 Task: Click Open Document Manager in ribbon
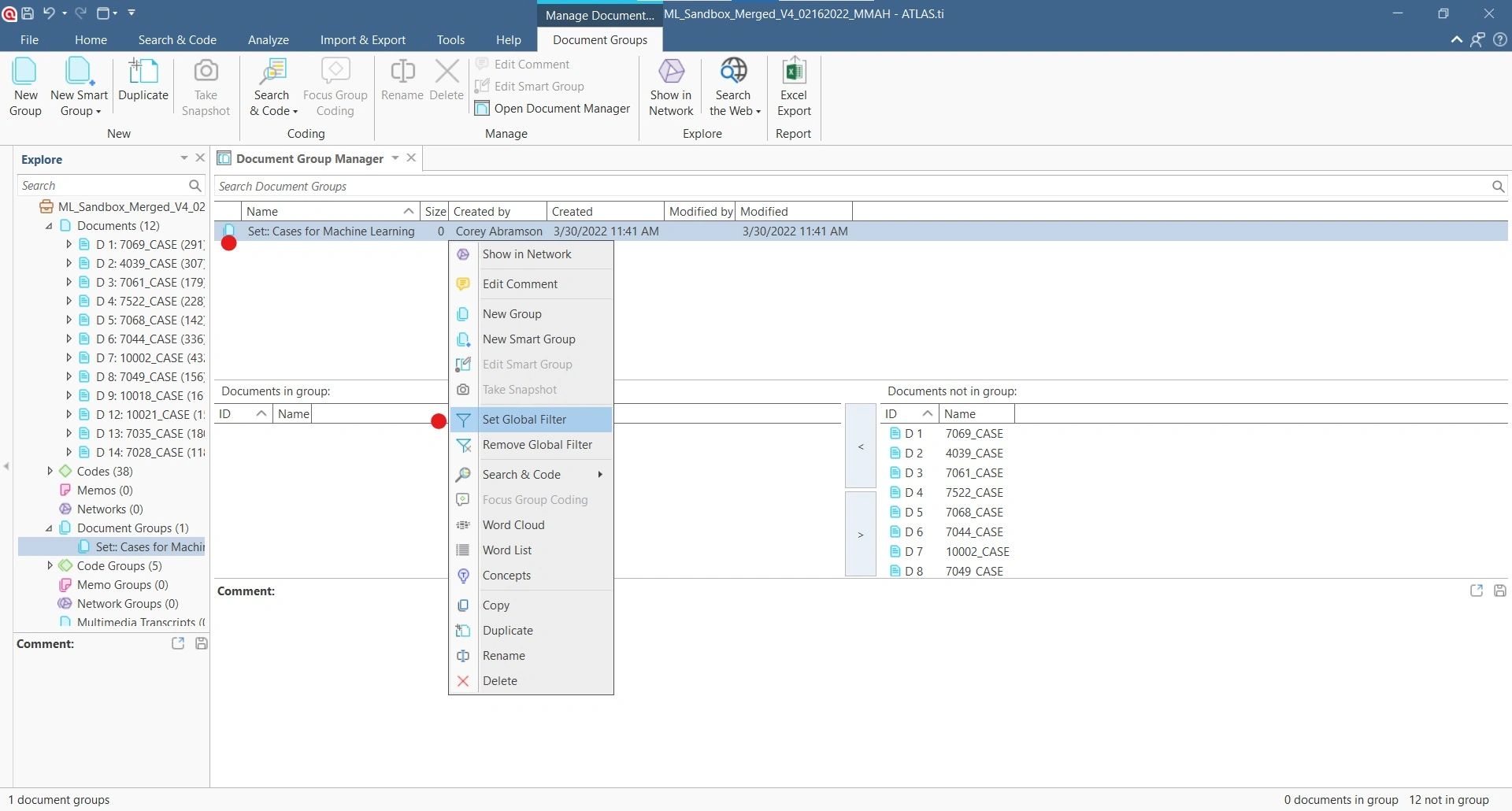[x=553, y=109]
